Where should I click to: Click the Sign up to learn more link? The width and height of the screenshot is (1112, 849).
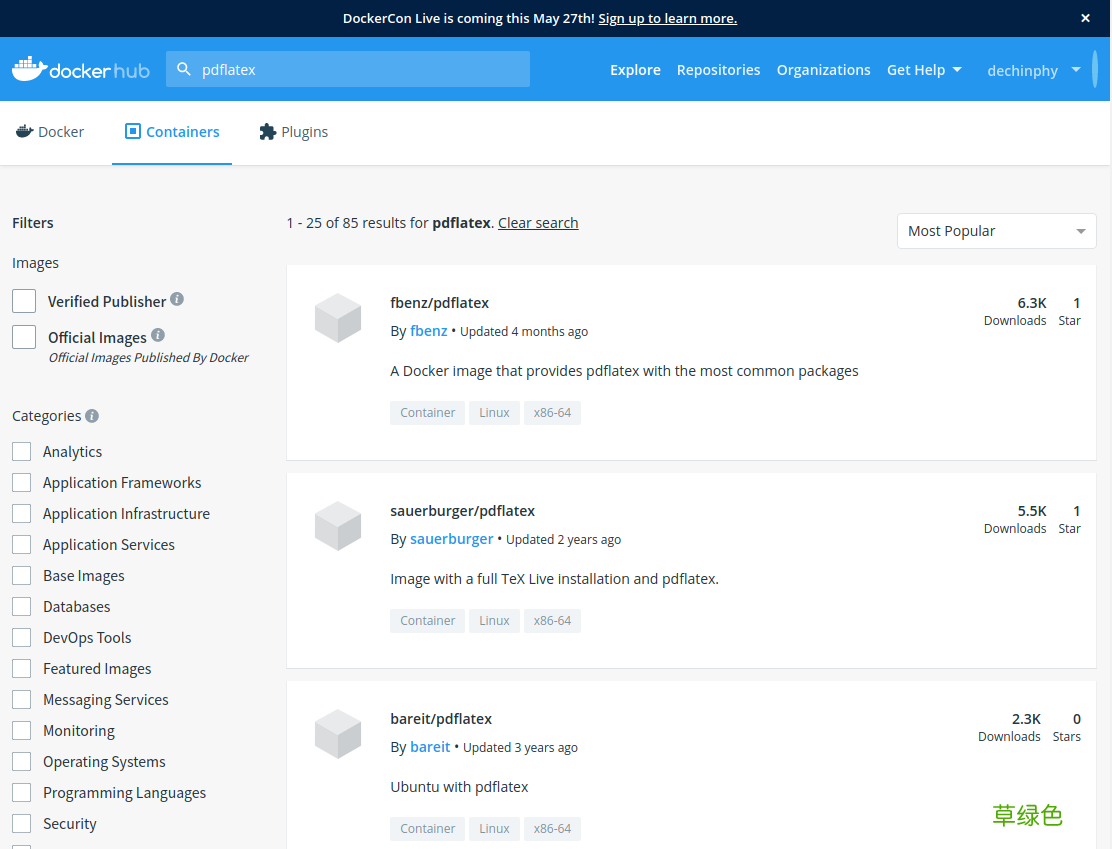[x=667, y=18]
